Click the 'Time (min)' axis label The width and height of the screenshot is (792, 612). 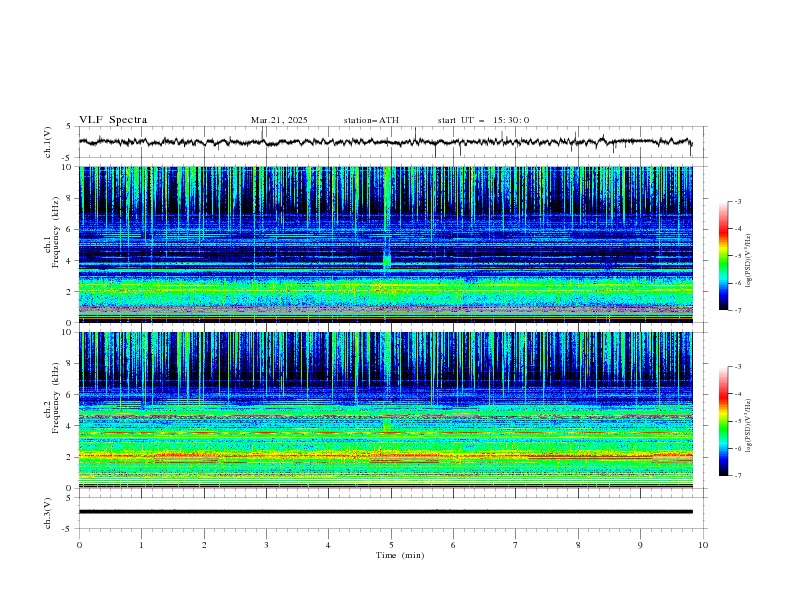(x=400, y=555)
